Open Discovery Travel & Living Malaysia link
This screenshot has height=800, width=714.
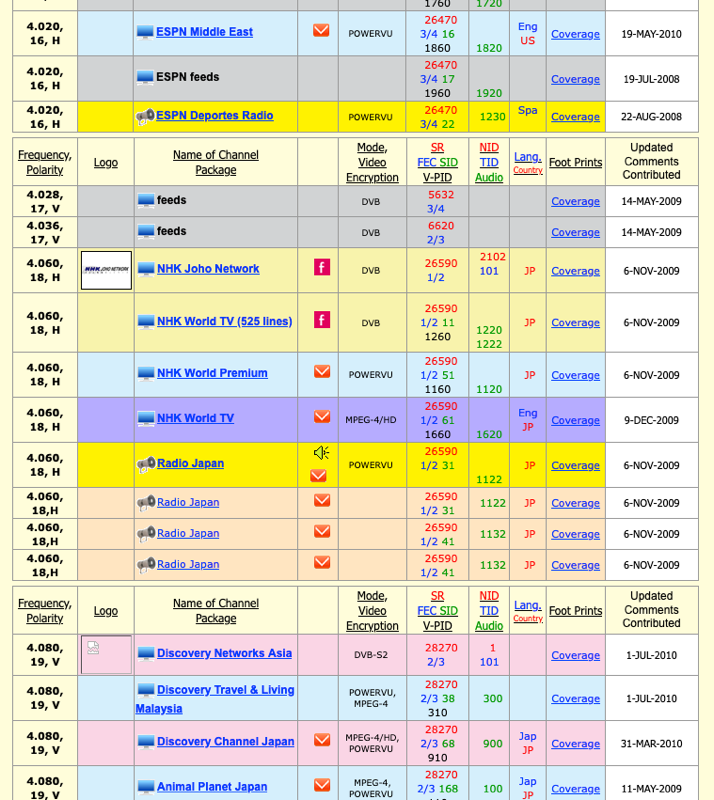pyautogui.click(x=215, y=699)
